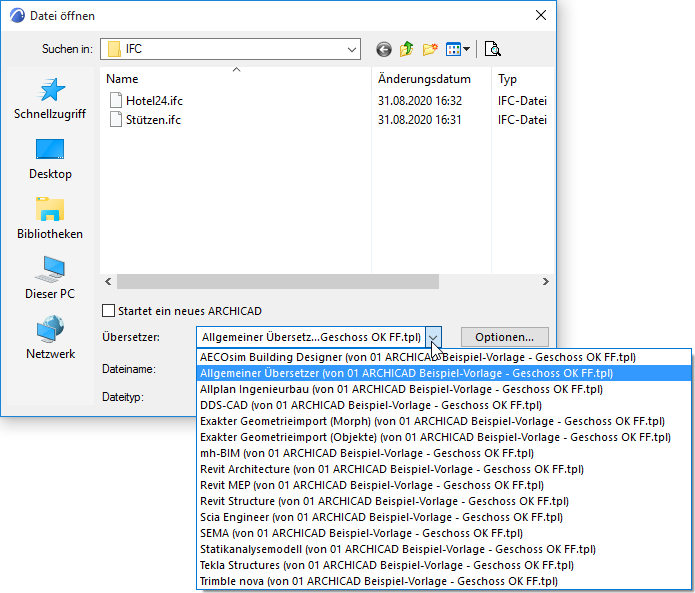Pick mh-BIM translator from list
Image resolution: width=695 pixels, height=593 pixels.
coord(444,453)
